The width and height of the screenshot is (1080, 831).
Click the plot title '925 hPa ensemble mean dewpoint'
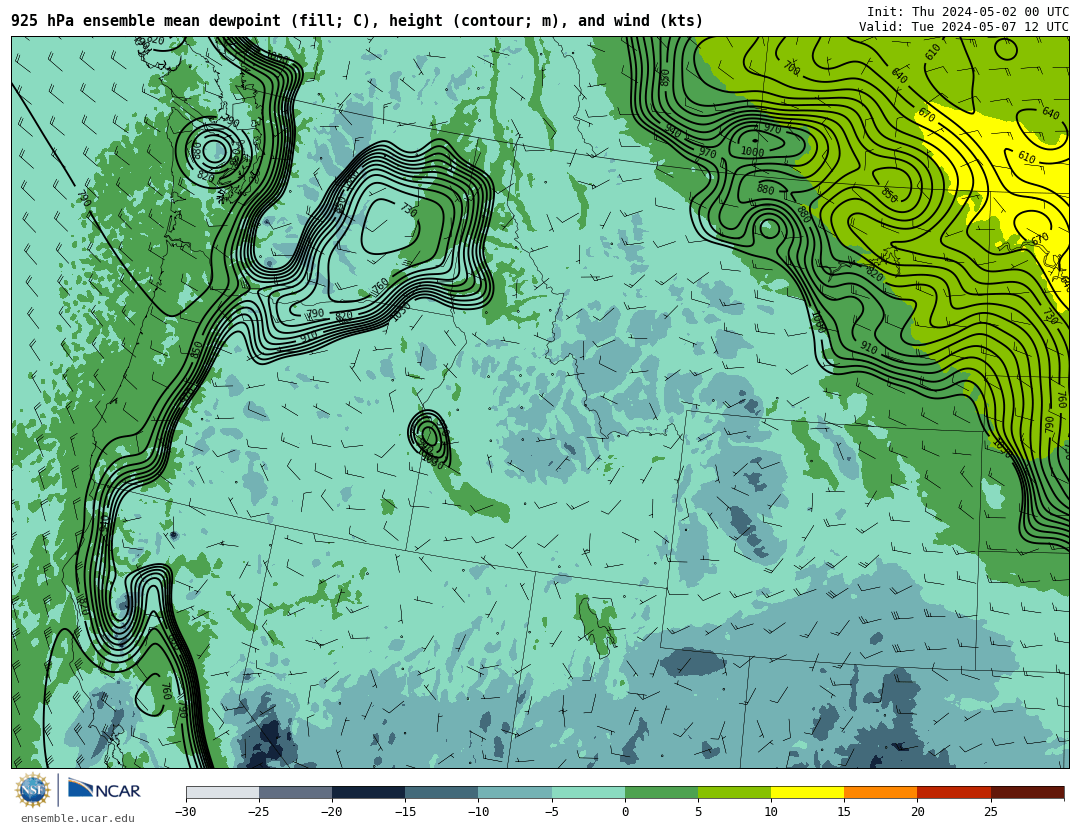(x=146, y=21)
